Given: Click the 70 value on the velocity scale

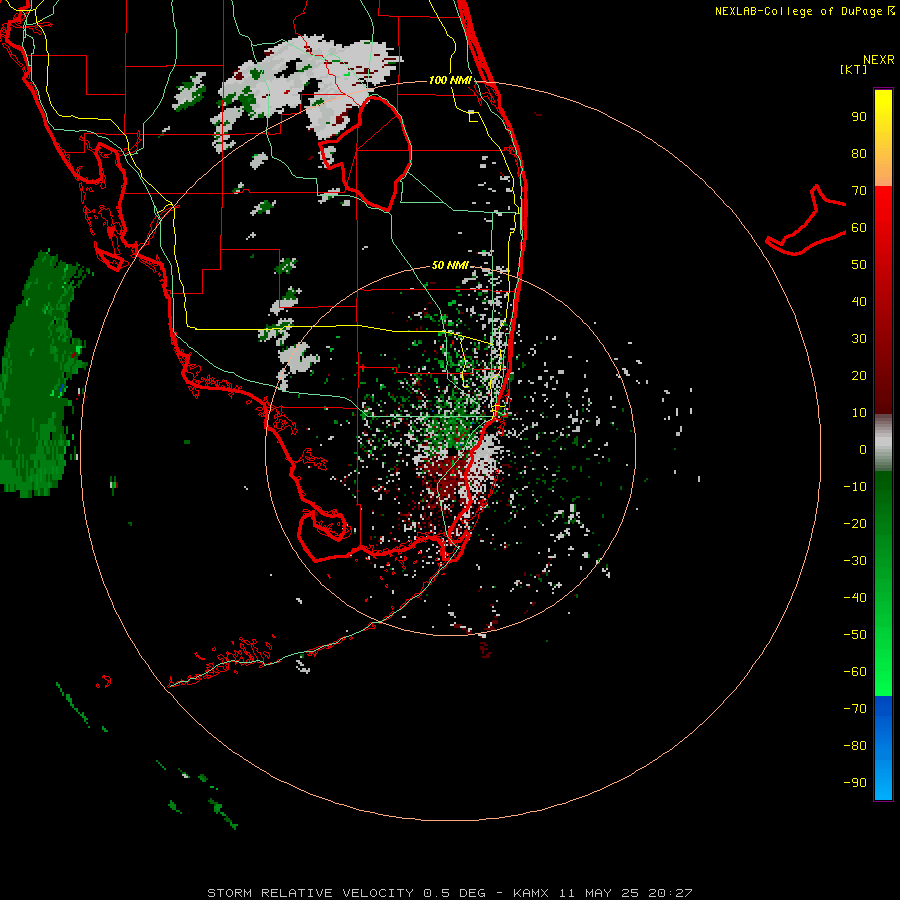Looking at the screenshot, I should point(859,191).
